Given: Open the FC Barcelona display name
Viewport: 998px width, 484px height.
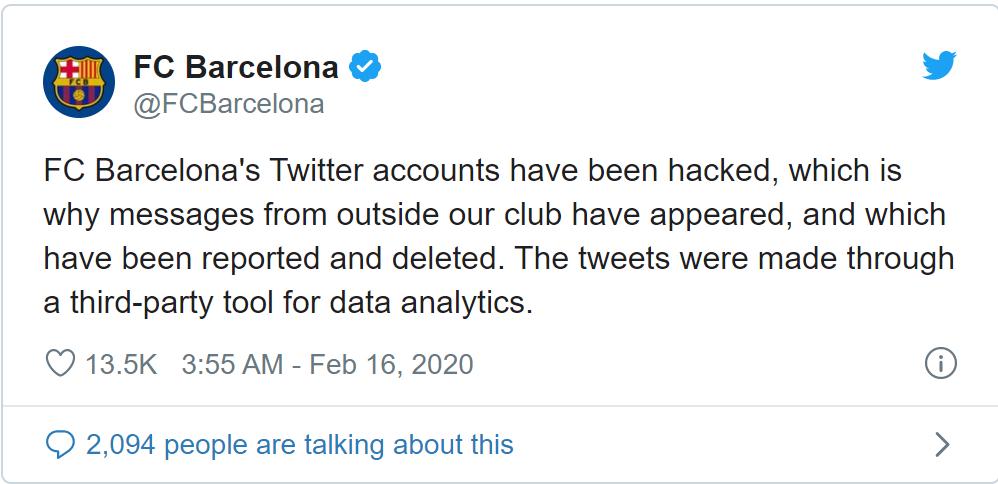Looking at the screenshot, I should click(x=236, y=68).
